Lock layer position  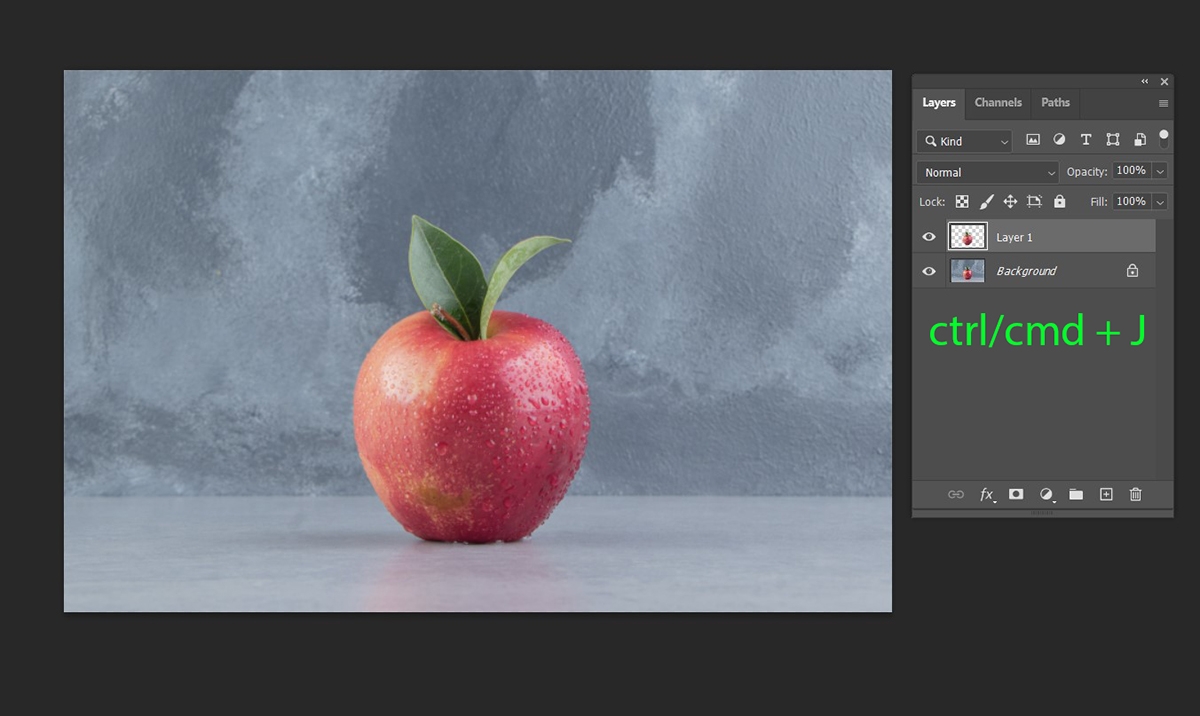[1010, 201]
